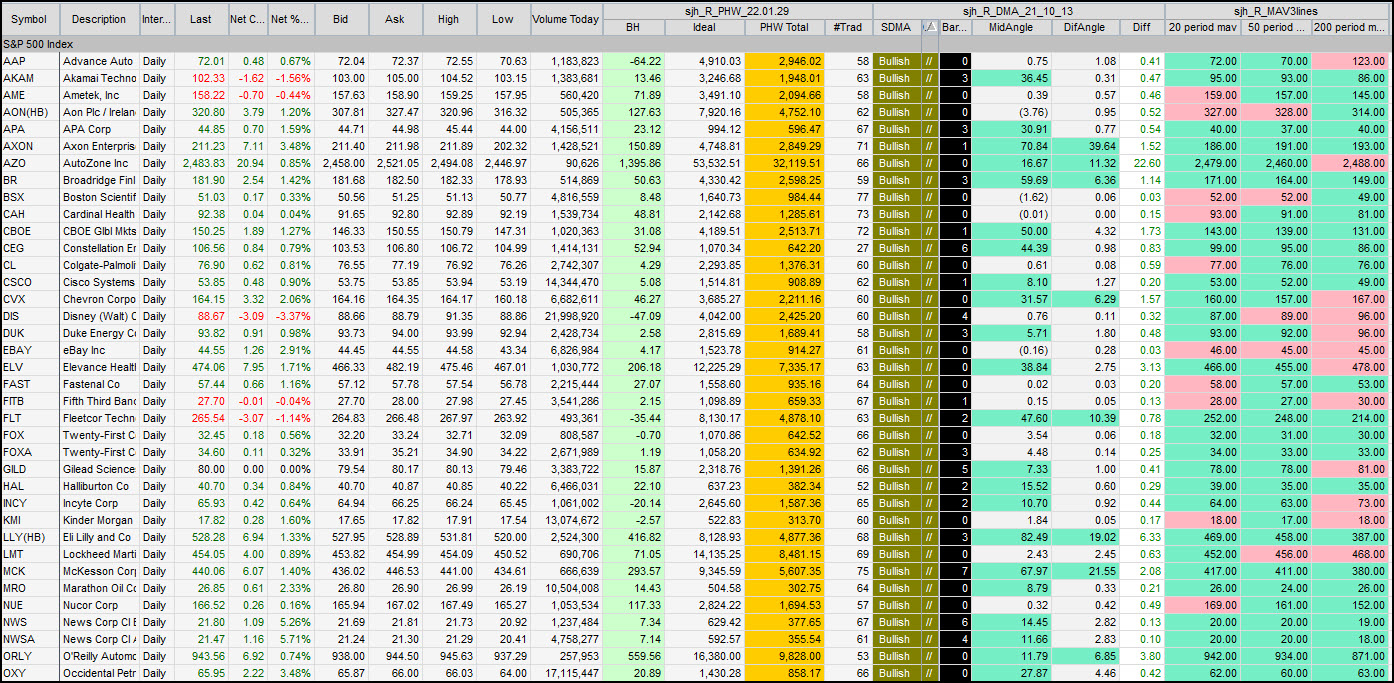Click the Bullish SDMA cell in AXON row
Image resolution: width=1394 pixels, height=683 pixels.
pos(896,147)
